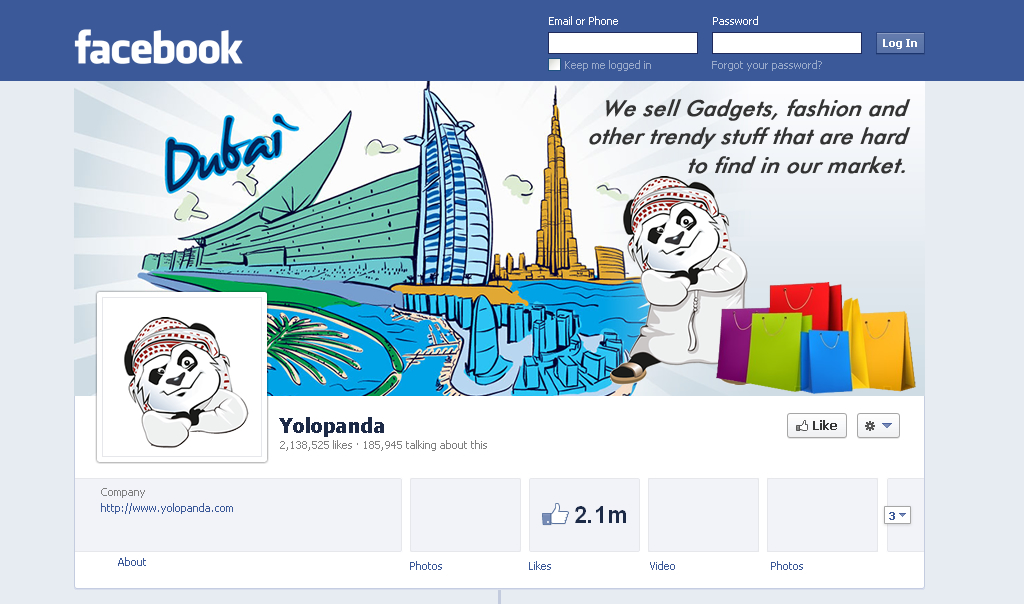
Task: Click the 2.1m likes thumbs-up tile
Action: tap(584, 515)
